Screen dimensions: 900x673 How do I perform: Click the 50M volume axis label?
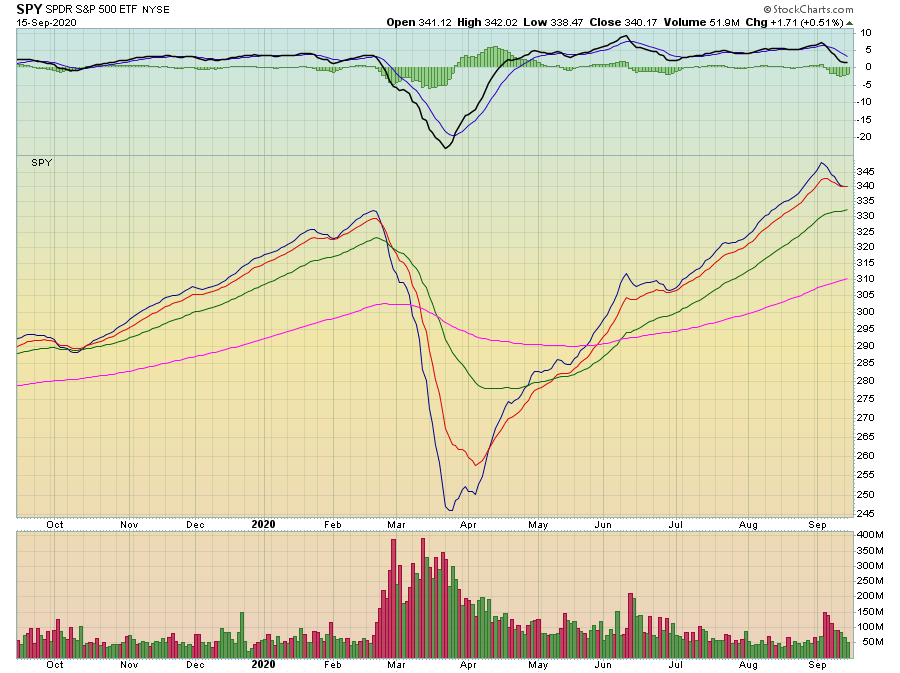(872, 642)
